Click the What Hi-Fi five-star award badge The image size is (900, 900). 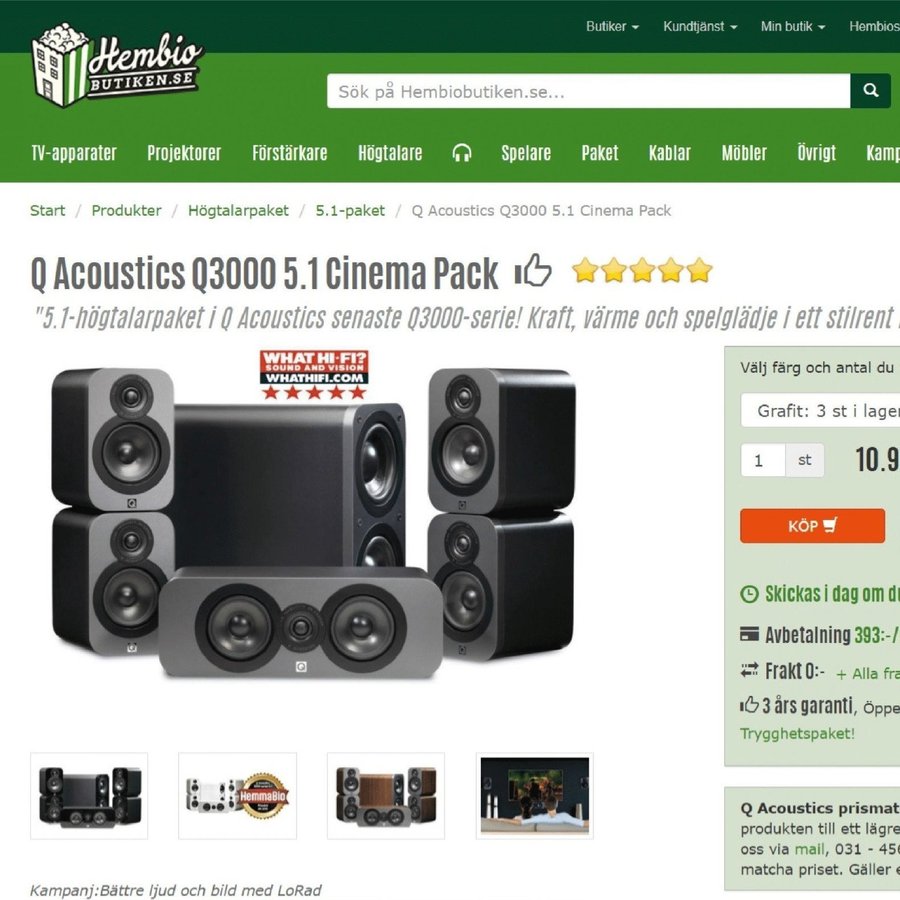pos(314,375)
